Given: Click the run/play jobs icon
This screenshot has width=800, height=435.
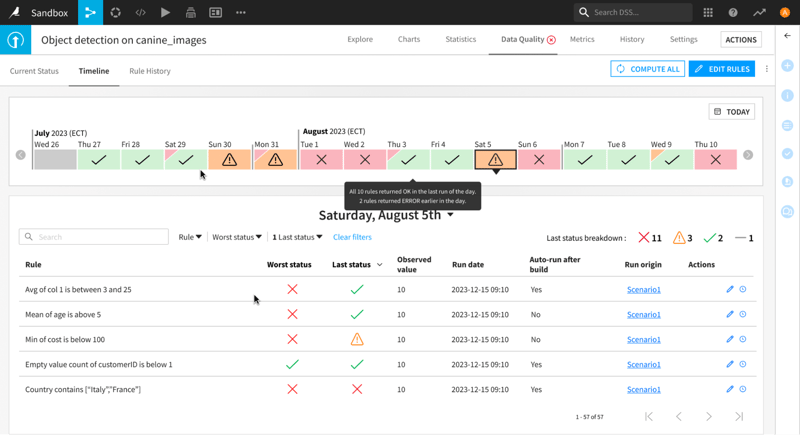Looking at the screenshot, I should click(x=165, y=12).
